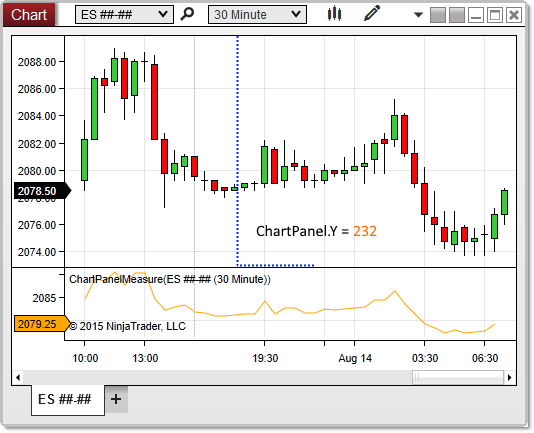Image resolution: width=534 pixels, height=433 pixels.
Task: Select the ES ##-## chart tab
Action: (x=68, y=400)
